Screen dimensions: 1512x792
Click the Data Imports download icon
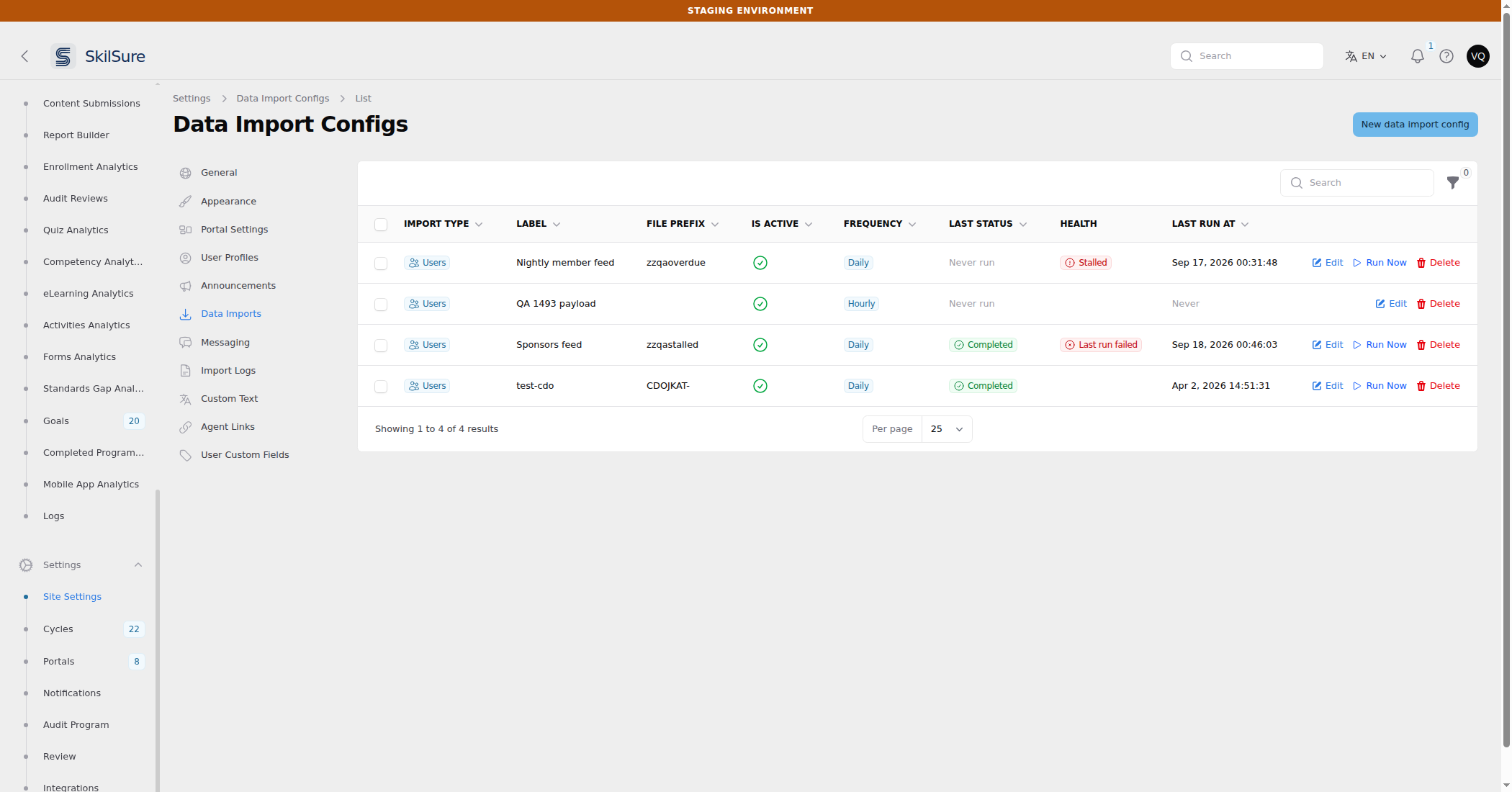coord(185,314)
